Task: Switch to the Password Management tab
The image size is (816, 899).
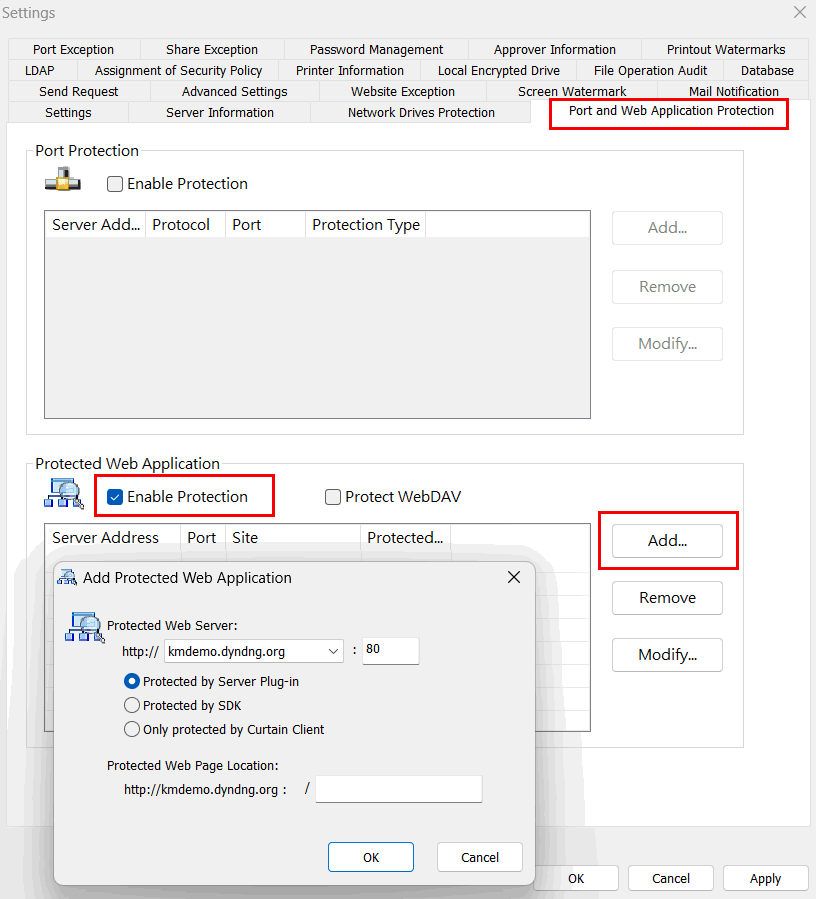Action: click(376, 49)
